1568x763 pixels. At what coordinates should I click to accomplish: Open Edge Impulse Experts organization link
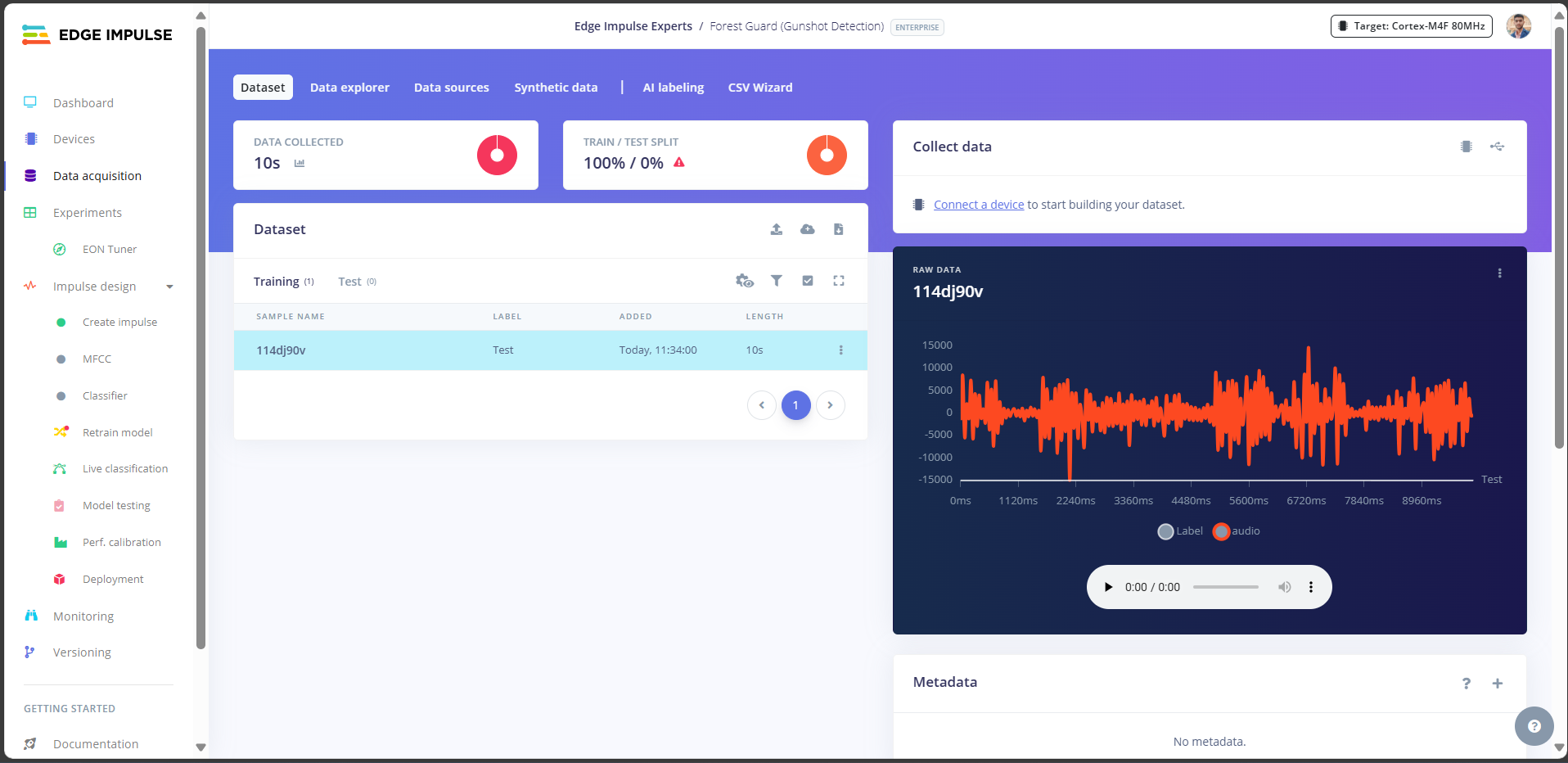point(633,26)
